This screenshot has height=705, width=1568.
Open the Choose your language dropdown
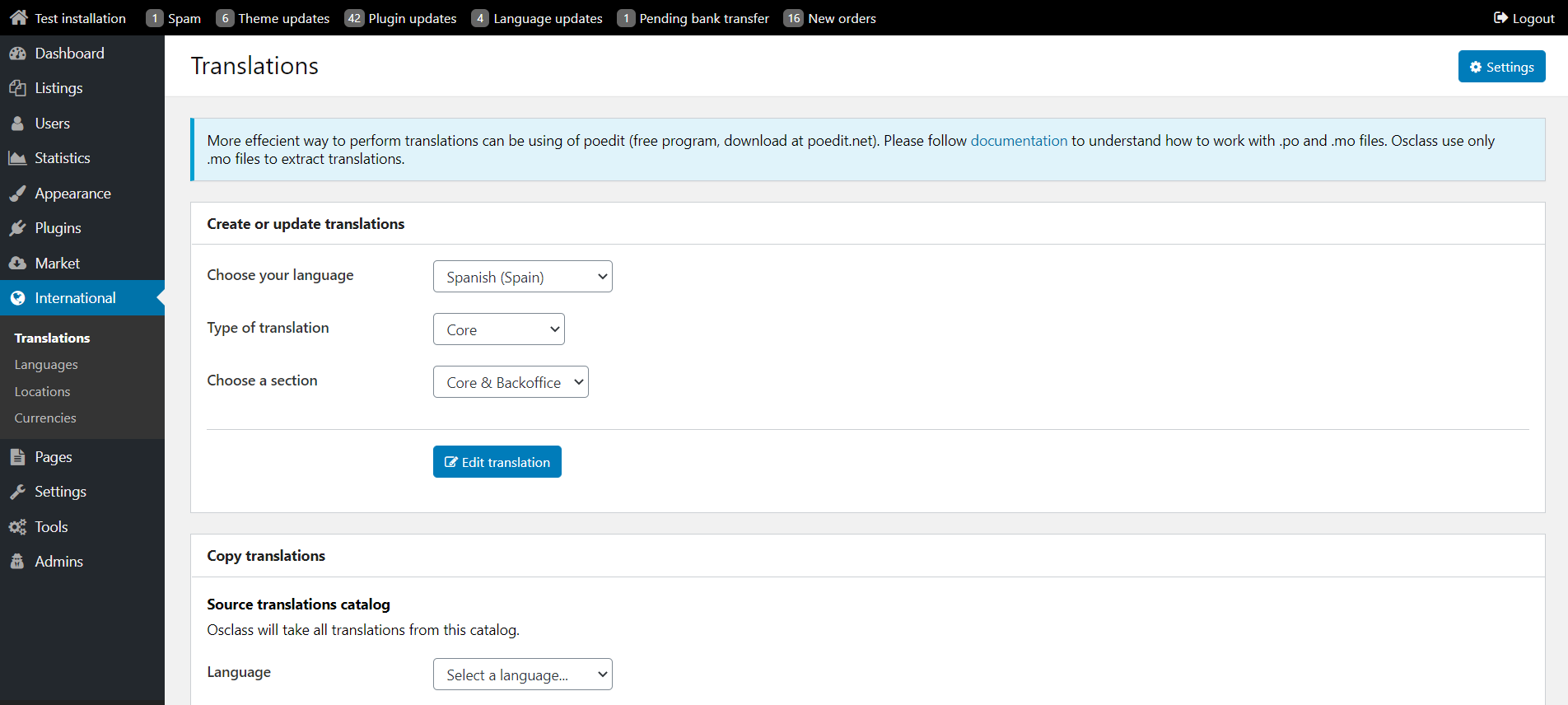point(523,277)
